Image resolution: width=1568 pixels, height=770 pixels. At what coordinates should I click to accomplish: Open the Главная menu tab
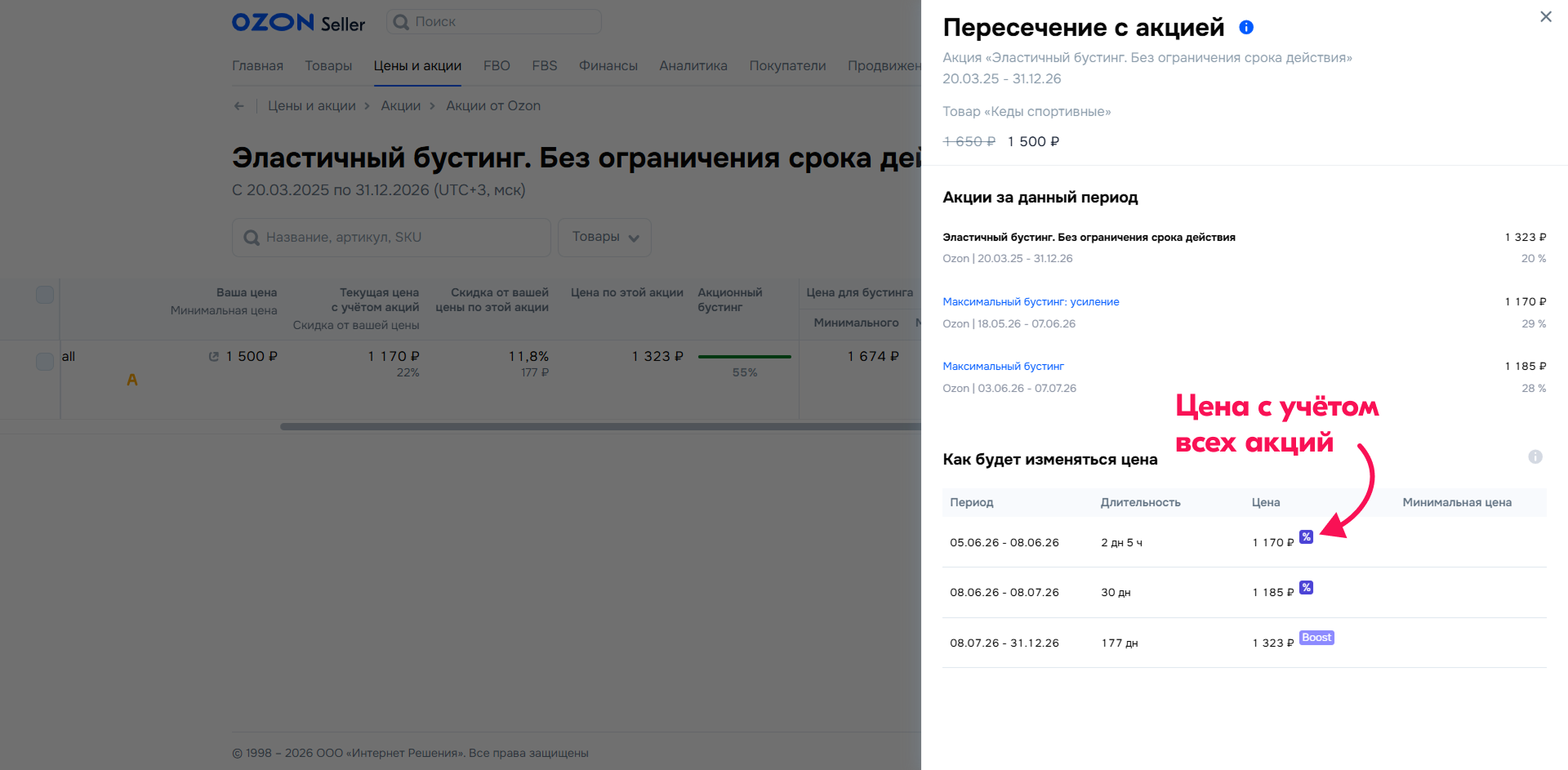tap(257, 66)
